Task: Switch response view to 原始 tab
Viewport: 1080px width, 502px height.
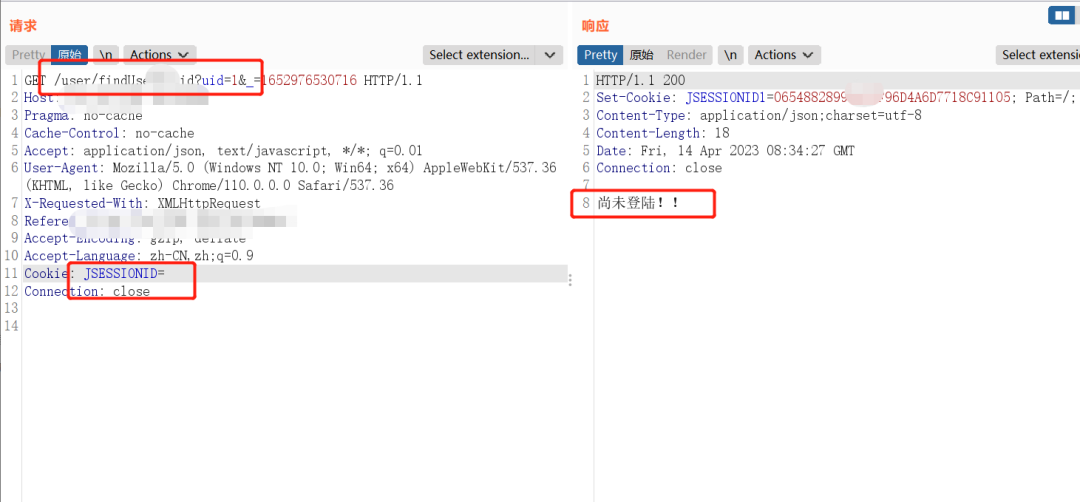Action: [x=642, y=55]
